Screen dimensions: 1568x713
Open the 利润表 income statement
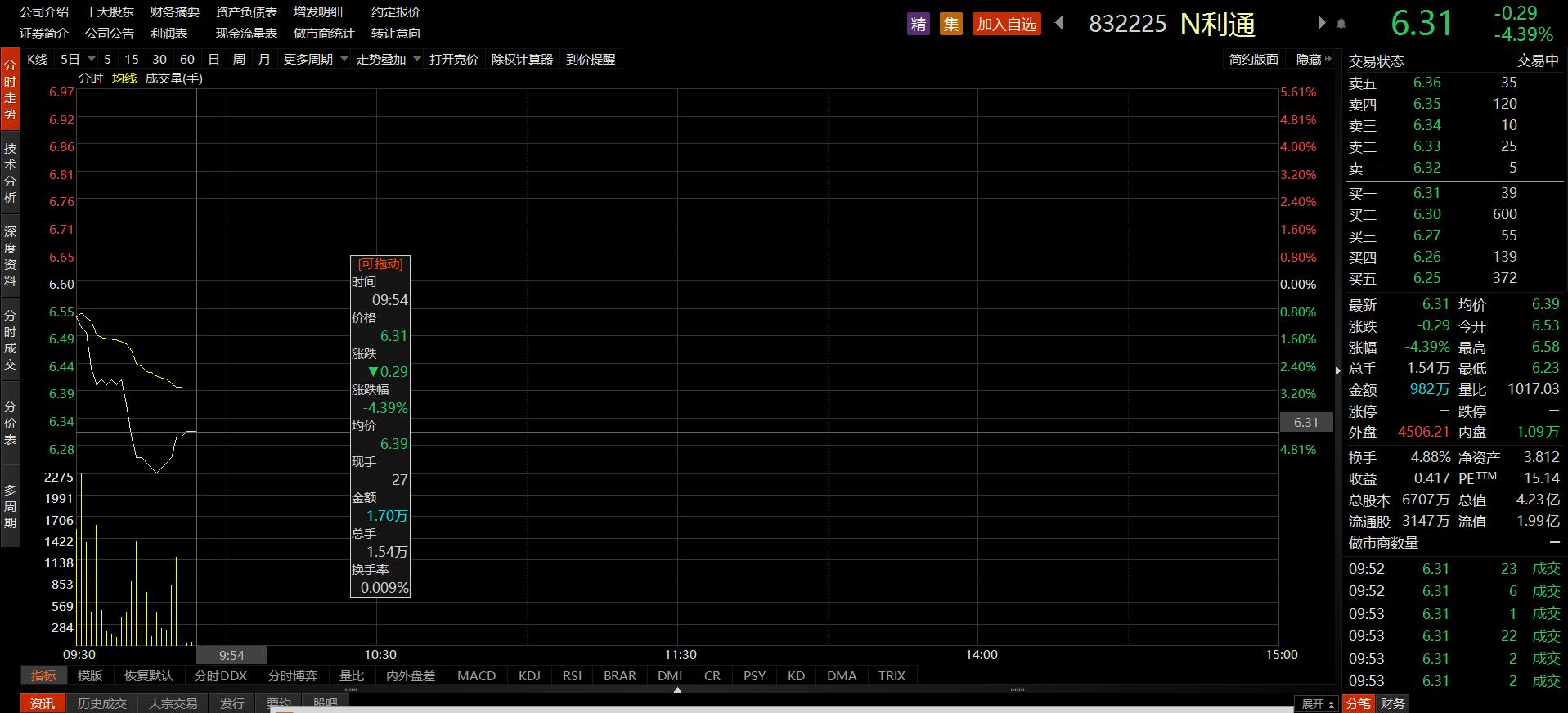[168, 33]
